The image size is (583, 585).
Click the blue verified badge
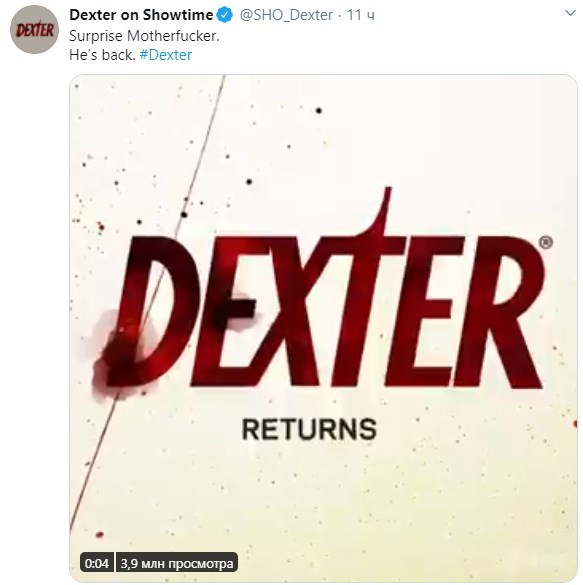[225, 15]
